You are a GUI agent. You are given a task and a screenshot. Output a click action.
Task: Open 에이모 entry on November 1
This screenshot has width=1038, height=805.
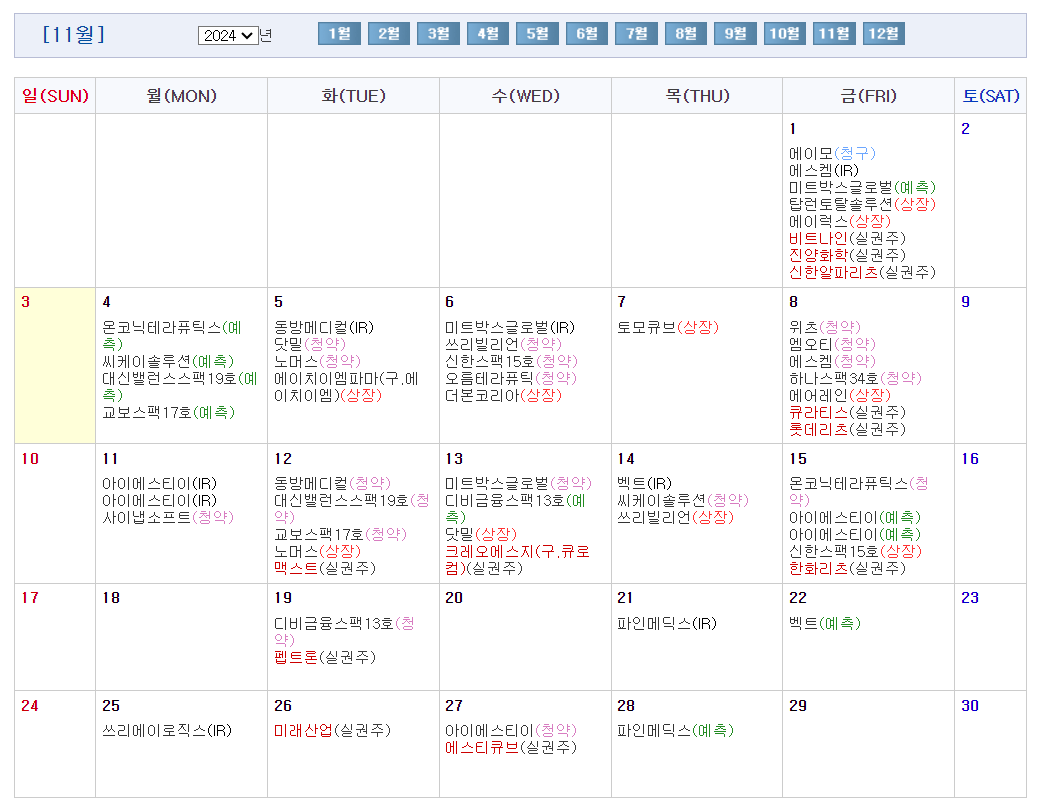click(x=832, y=154)
